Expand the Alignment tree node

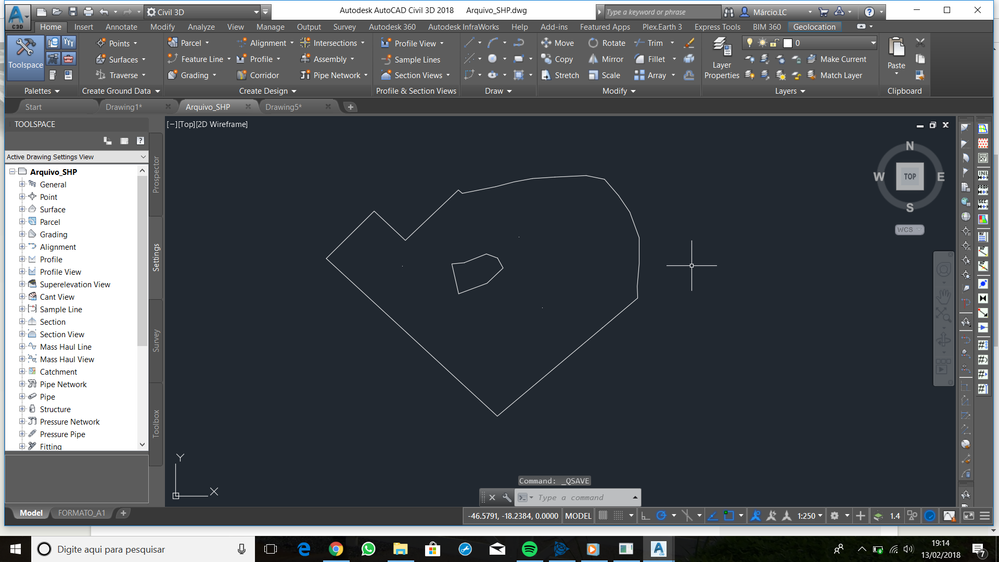(x=22, y=247)
